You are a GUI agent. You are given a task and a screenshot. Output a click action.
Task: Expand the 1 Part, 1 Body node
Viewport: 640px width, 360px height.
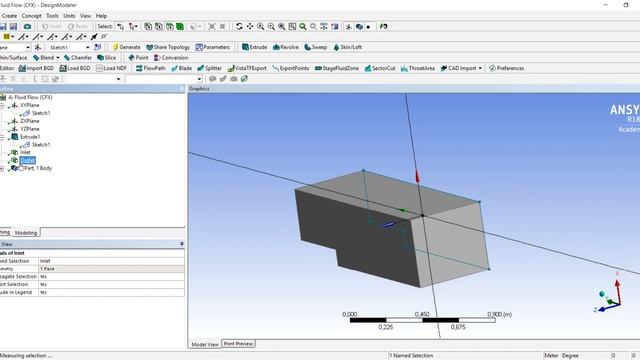[x=2, y=168]
